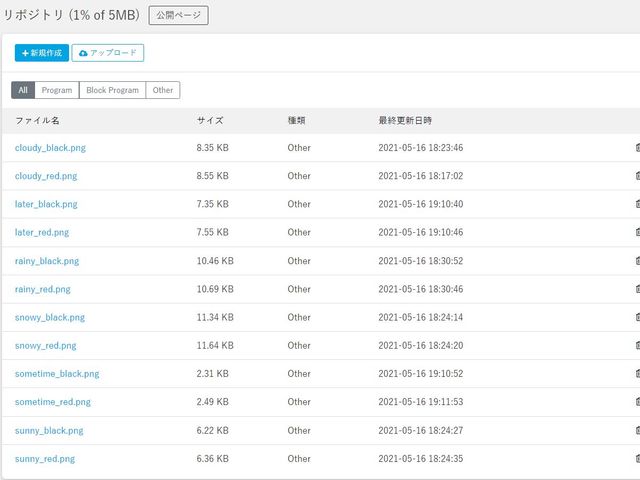This screenshot has width=640, height=480.
Task: Show only Other file types
Action: [x=163, y=90]
